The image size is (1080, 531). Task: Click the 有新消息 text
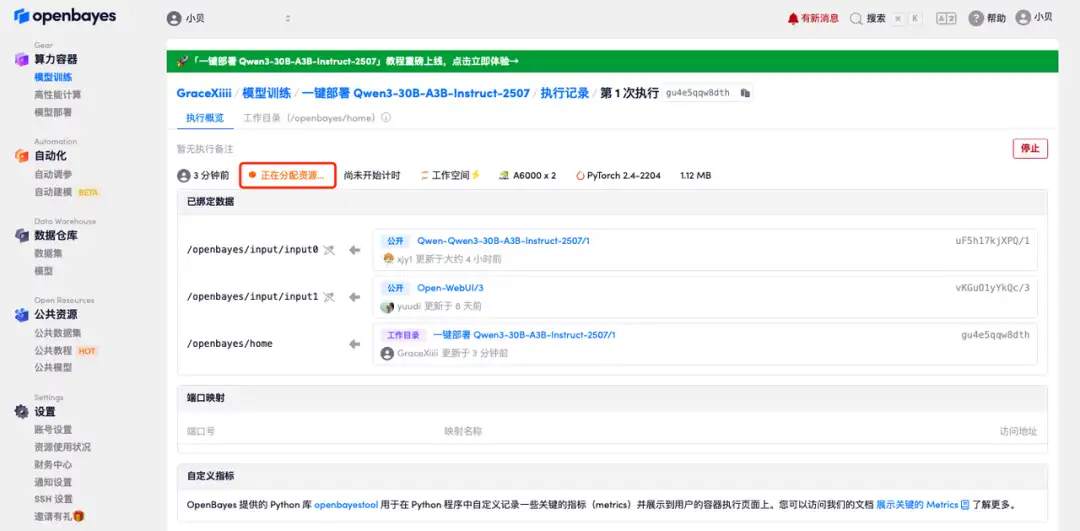pyautogui.click(x=820, y=19)
